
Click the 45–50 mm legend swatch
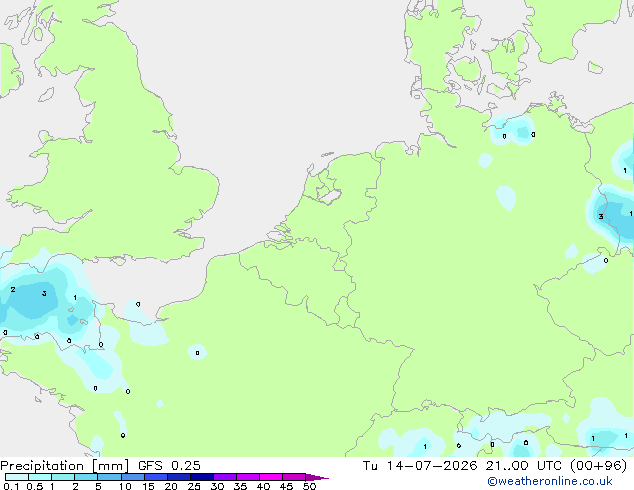(x=294, y=477)
